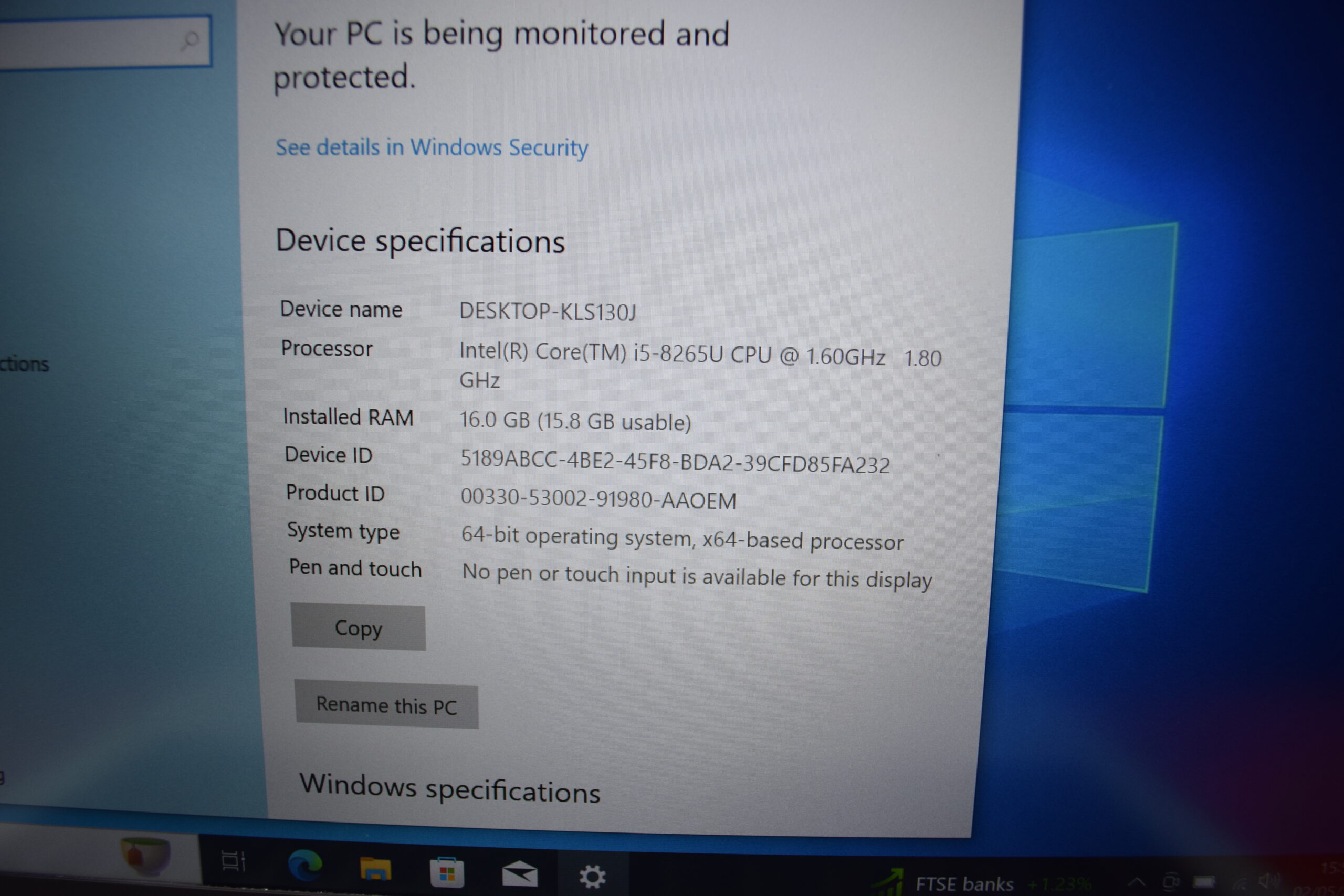The height and width of the screenshot is (896, 1344).
Task: Click the Pen and touch label
Action: (355, 568)
